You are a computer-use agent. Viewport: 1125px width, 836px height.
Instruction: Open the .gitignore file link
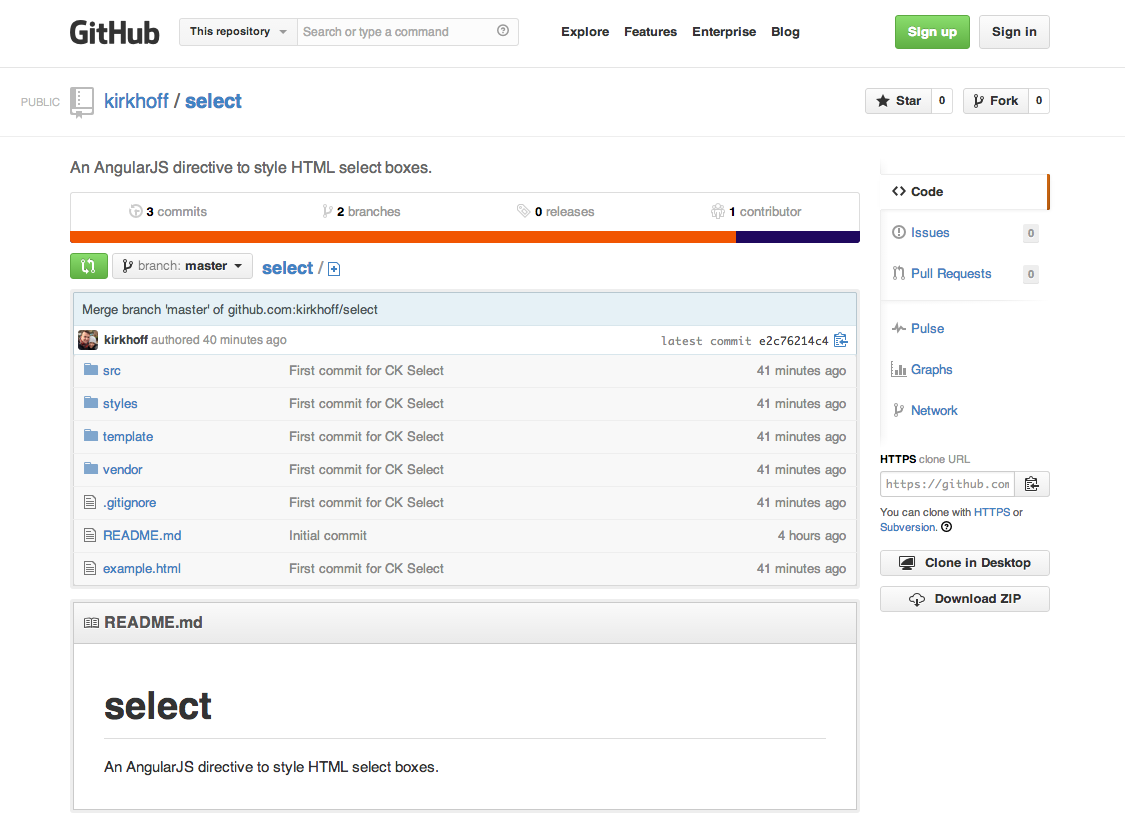(129, 502)
